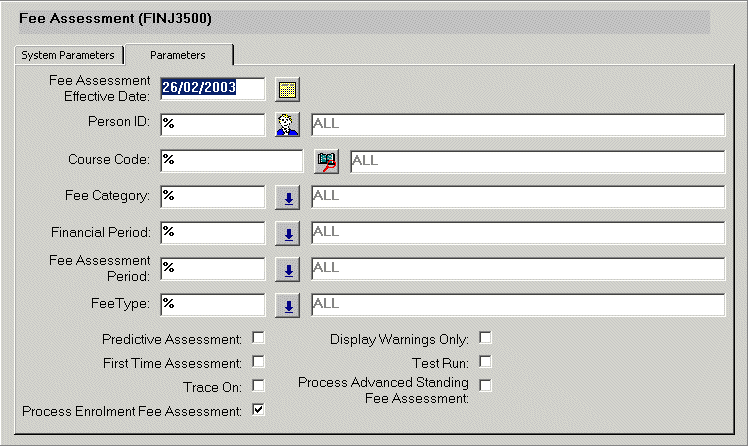This screenshot has width=748, height=446.
Task: Select the Fee Category input field
Action: (x=212, y=196)
